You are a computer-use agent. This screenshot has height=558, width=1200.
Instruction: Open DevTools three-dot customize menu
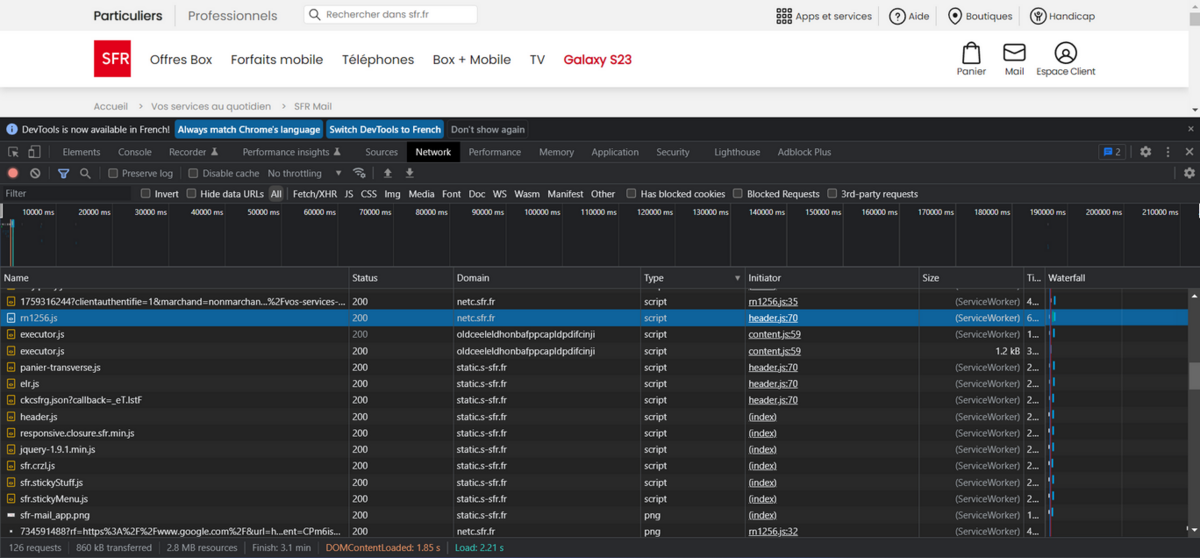tap(1168, 152)
